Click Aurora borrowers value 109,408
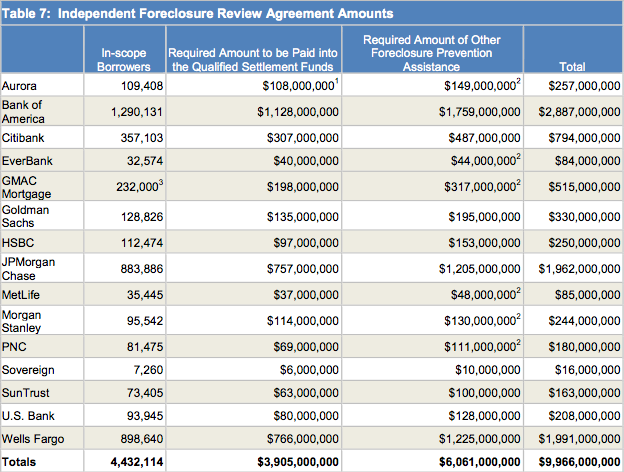The image size is (624, 472). [142, 86]
